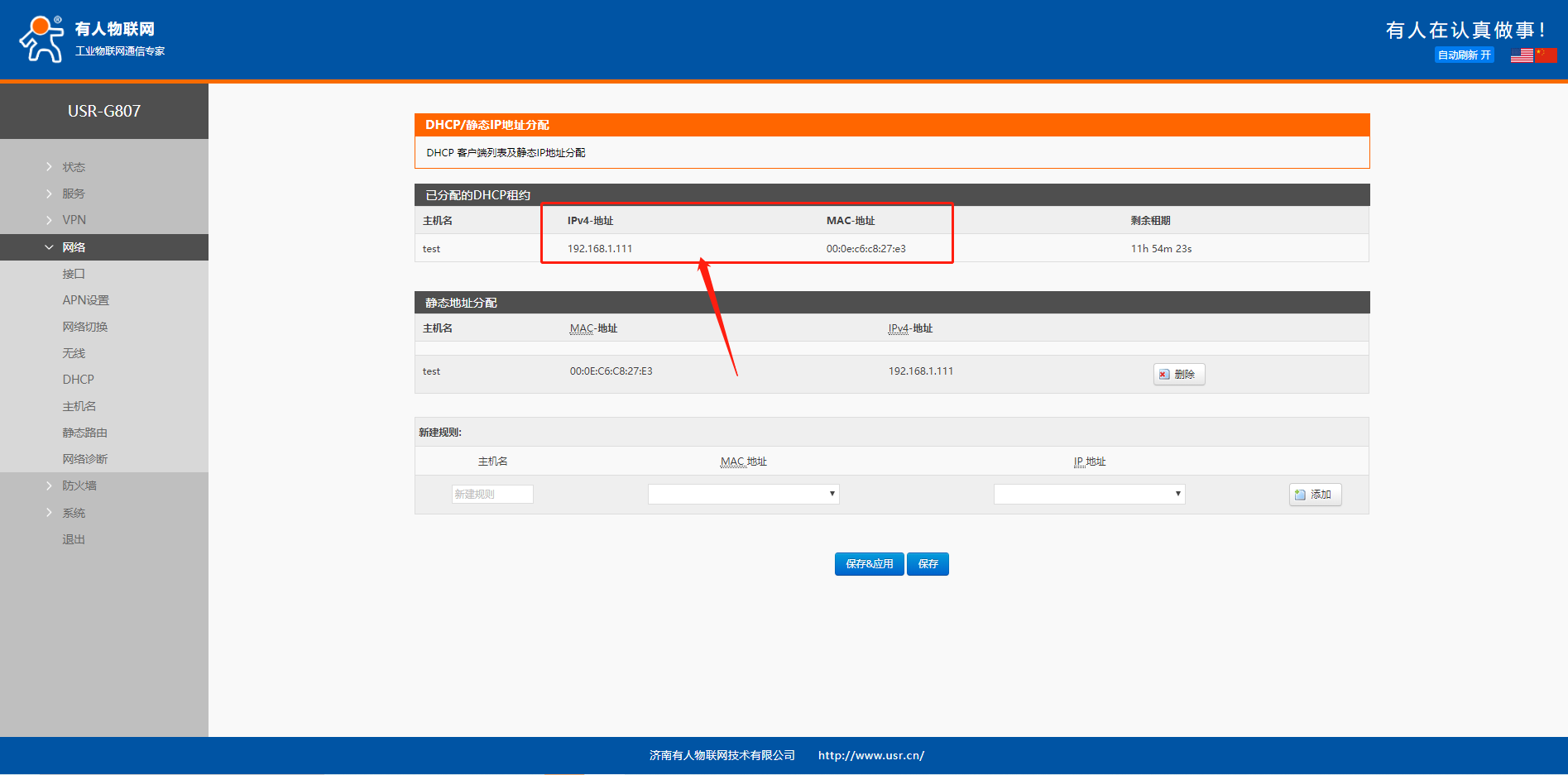Open the MAC address dropdown for new rule
1568x775 pixels.
pos(743,495)
